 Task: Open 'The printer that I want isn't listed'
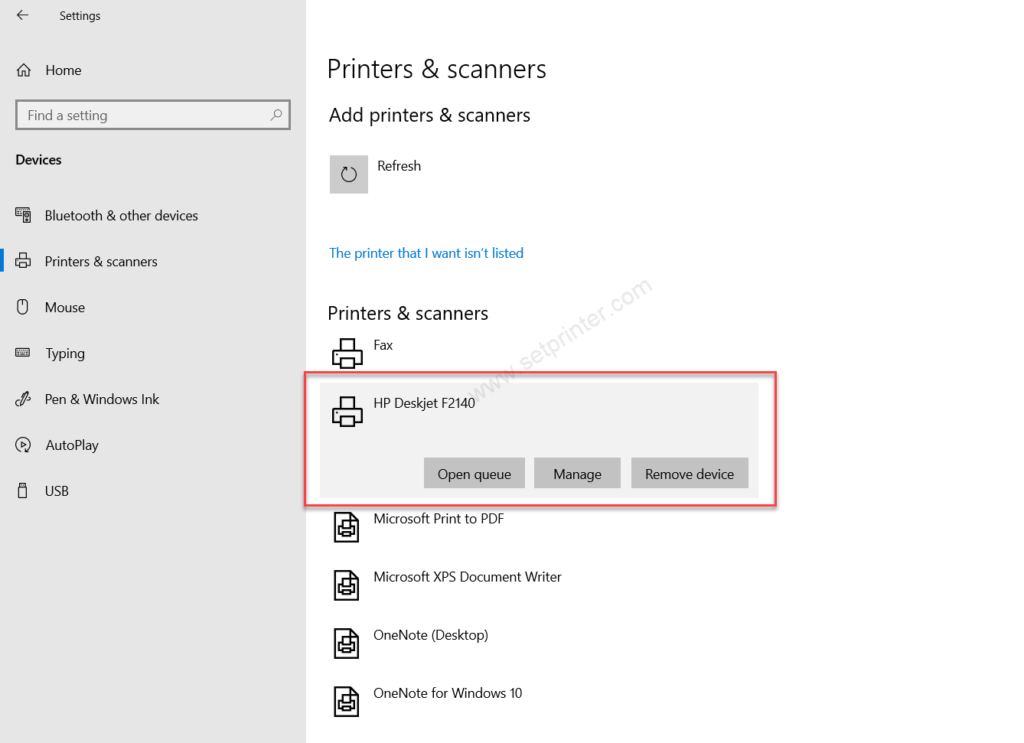click(426, 253)
